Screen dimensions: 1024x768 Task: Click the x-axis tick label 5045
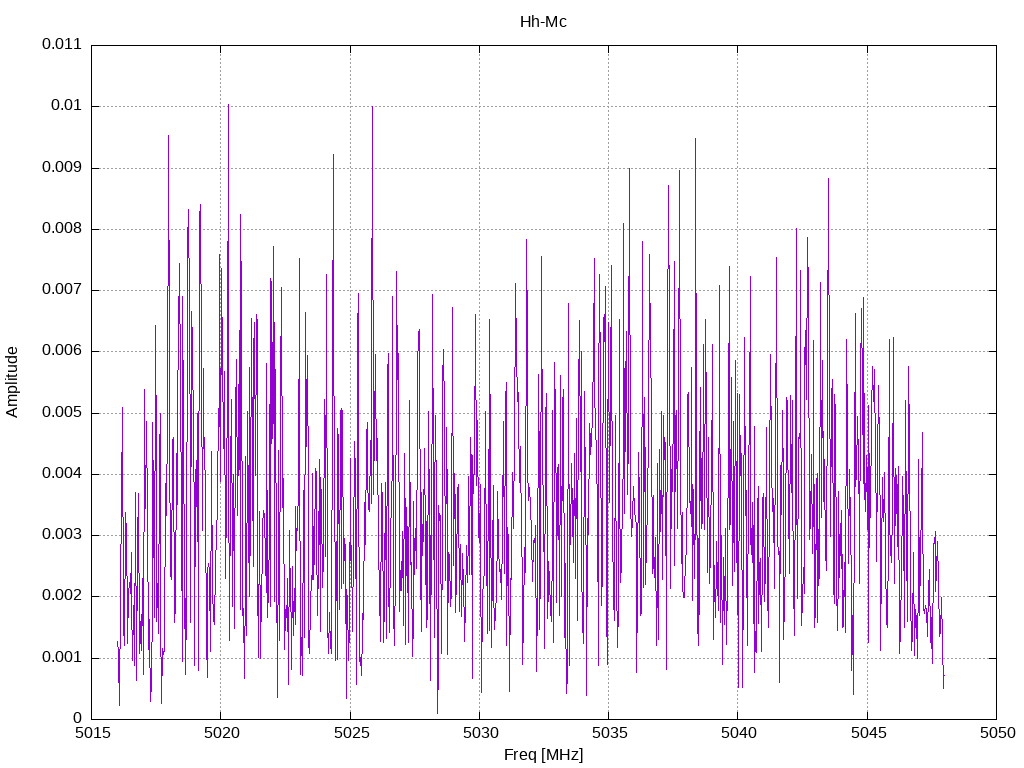[868, 733]
